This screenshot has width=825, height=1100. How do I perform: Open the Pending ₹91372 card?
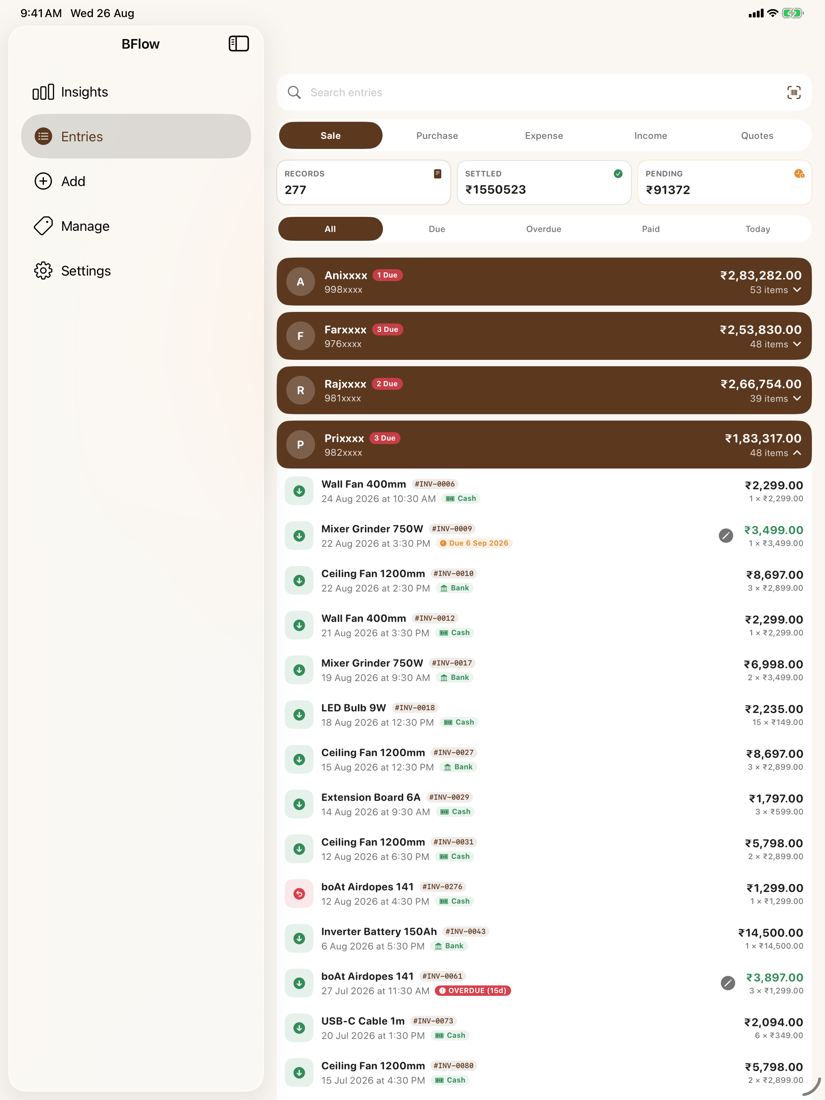724,182
